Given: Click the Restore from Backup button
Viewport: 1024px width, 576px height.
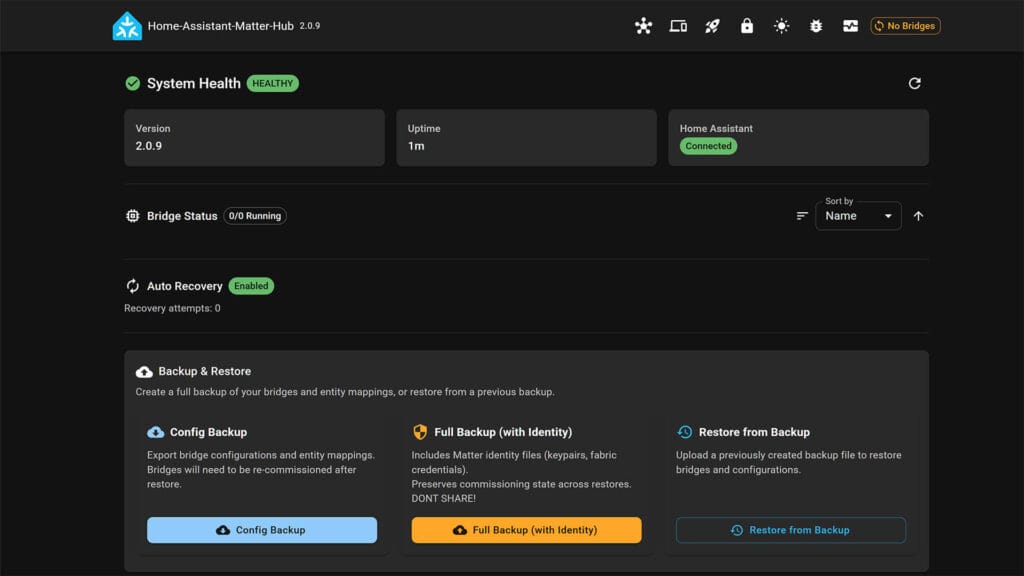Looking at the screenshot, I should [790, 530].
